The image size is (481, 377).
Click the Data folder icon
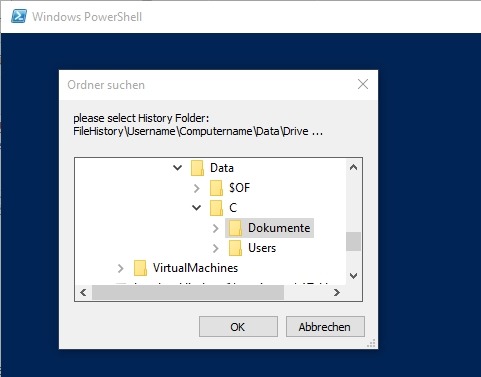(197, 168)
